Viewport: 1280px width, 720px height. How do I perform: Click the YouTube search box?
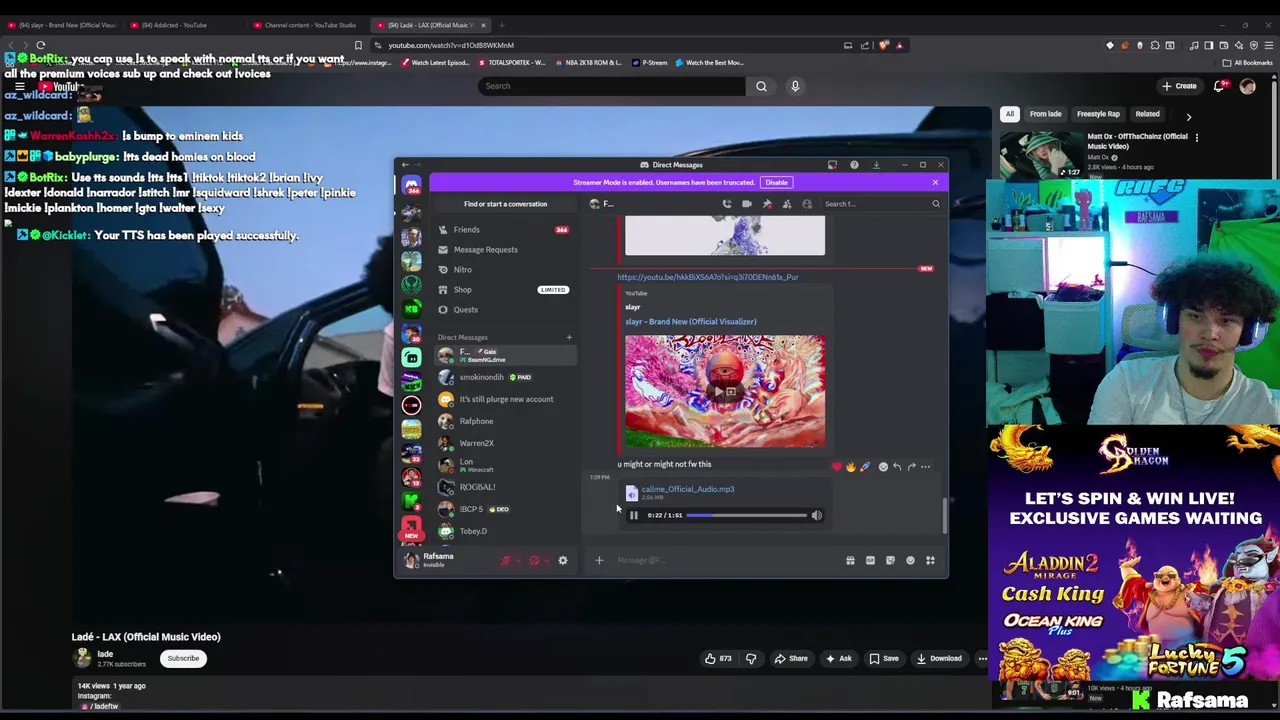pos(610,86)
